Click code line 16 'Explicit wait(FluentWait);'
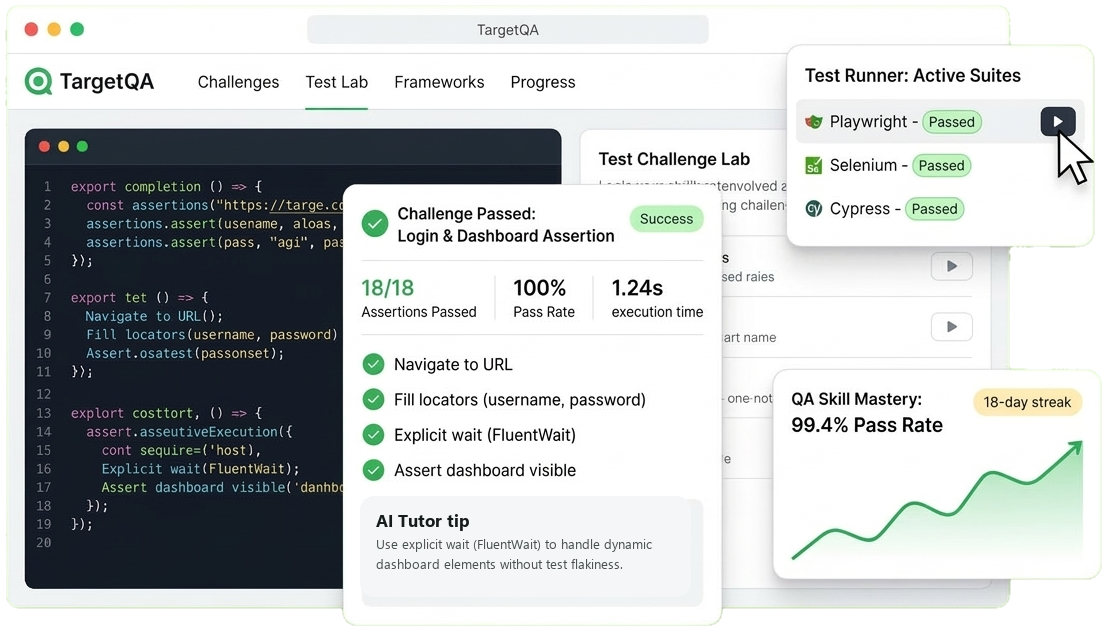 pyautogui.click(x=200, y=469)
